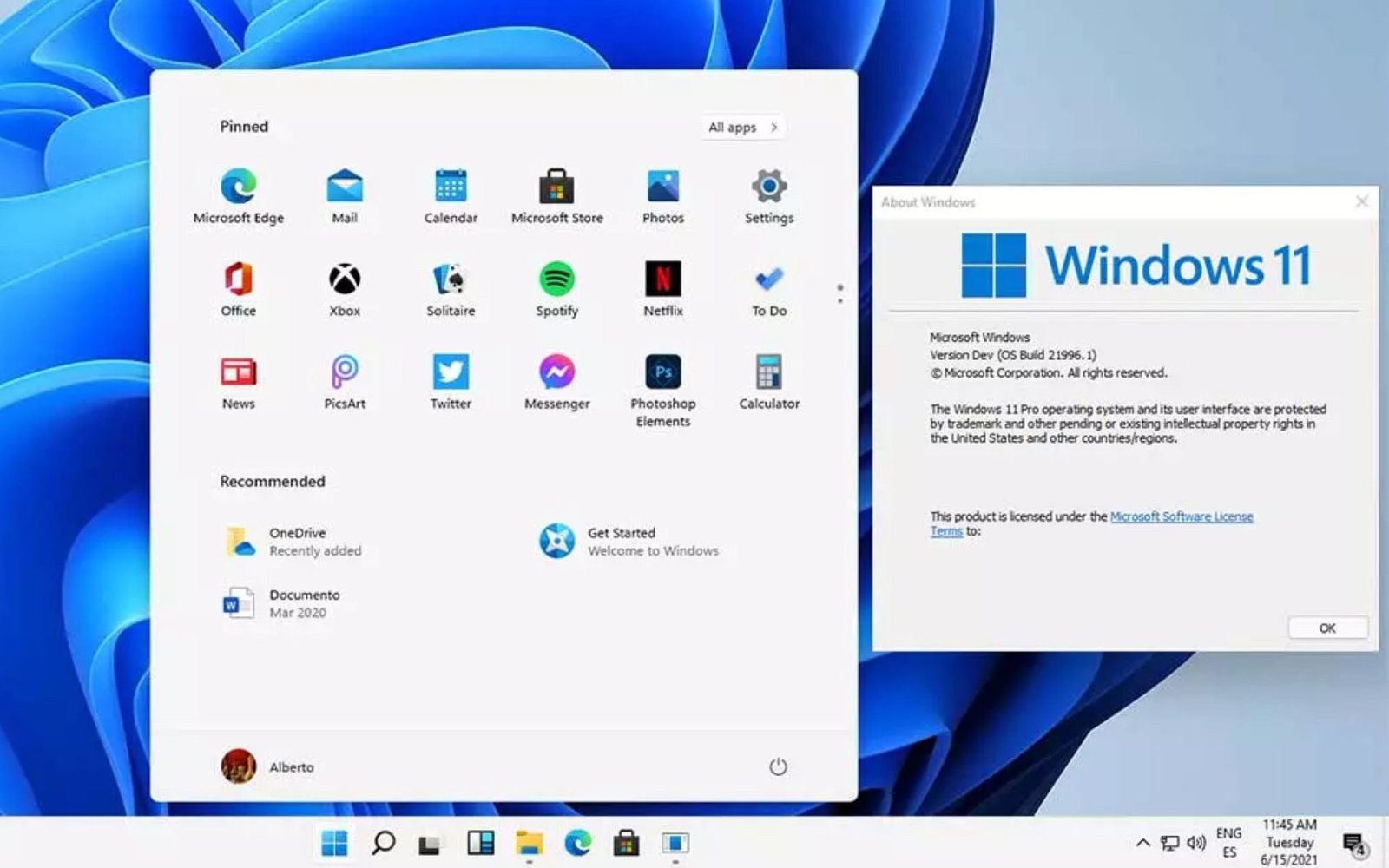Open Microsoft Edge from pinned apps
Screen dimensions: 1389x868
click(x=238, y=196)
